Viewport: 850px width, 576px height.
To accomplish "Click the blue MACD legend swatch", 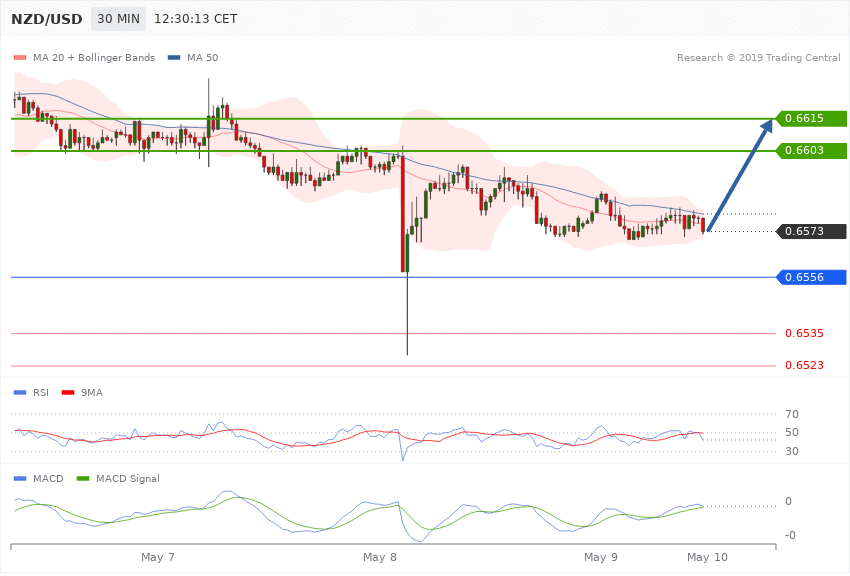I will (x=20, y=478).
